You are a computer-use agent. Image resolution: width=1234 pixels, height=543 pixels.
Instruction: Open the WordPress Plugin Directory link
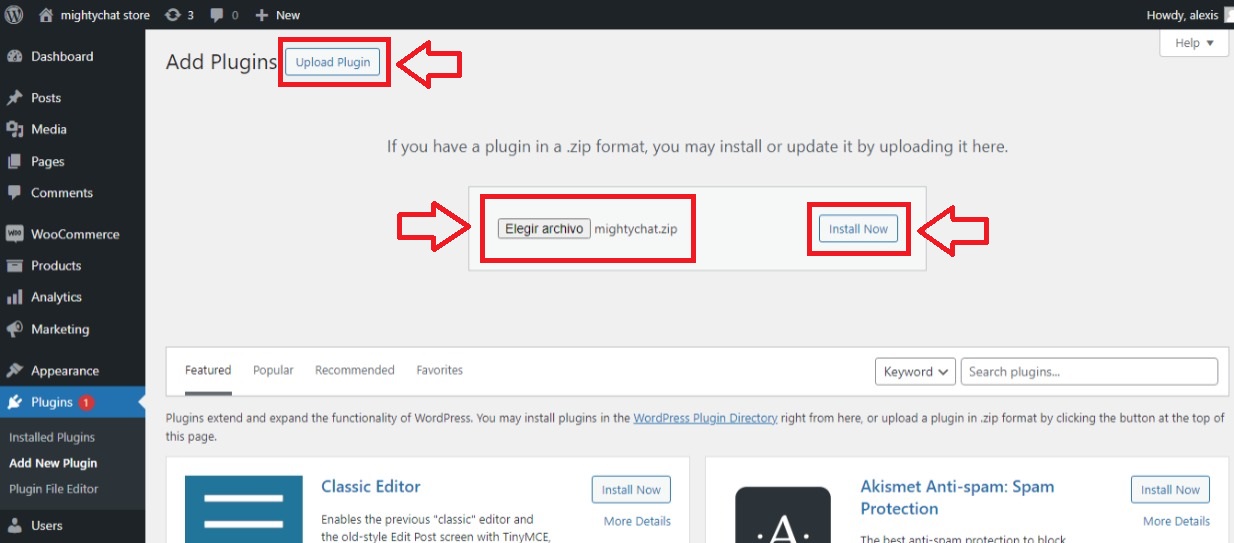pyautogui.click(x=705, y=418)
